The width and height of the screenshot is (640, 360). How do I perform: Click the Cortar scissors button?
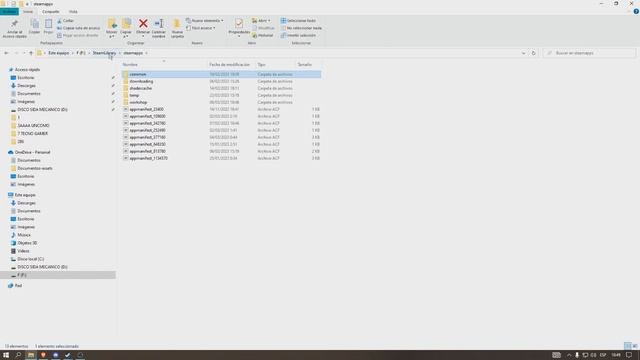click(65, 20)
